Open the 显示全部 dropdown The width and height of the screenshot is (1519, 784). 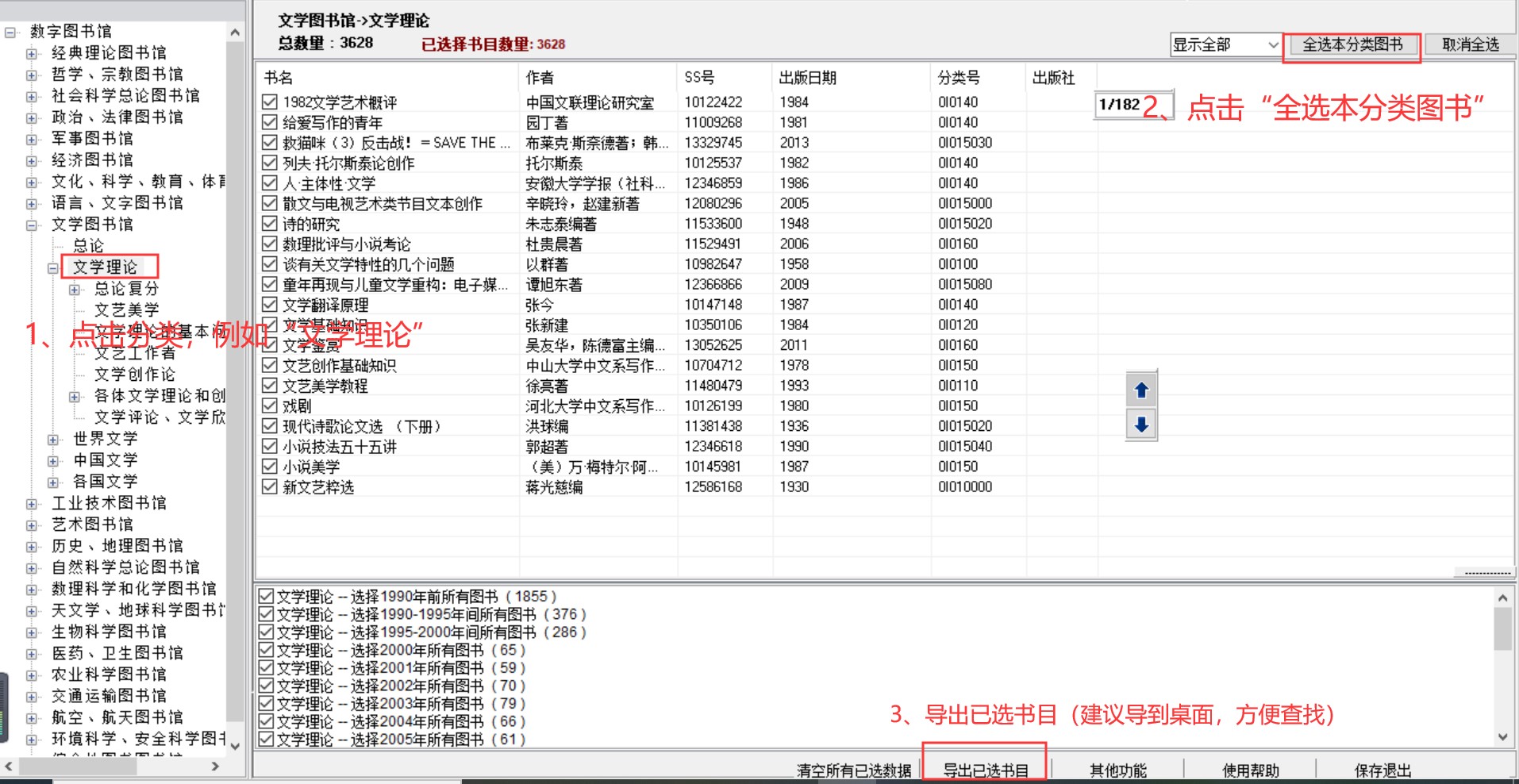pos(1226,45)
